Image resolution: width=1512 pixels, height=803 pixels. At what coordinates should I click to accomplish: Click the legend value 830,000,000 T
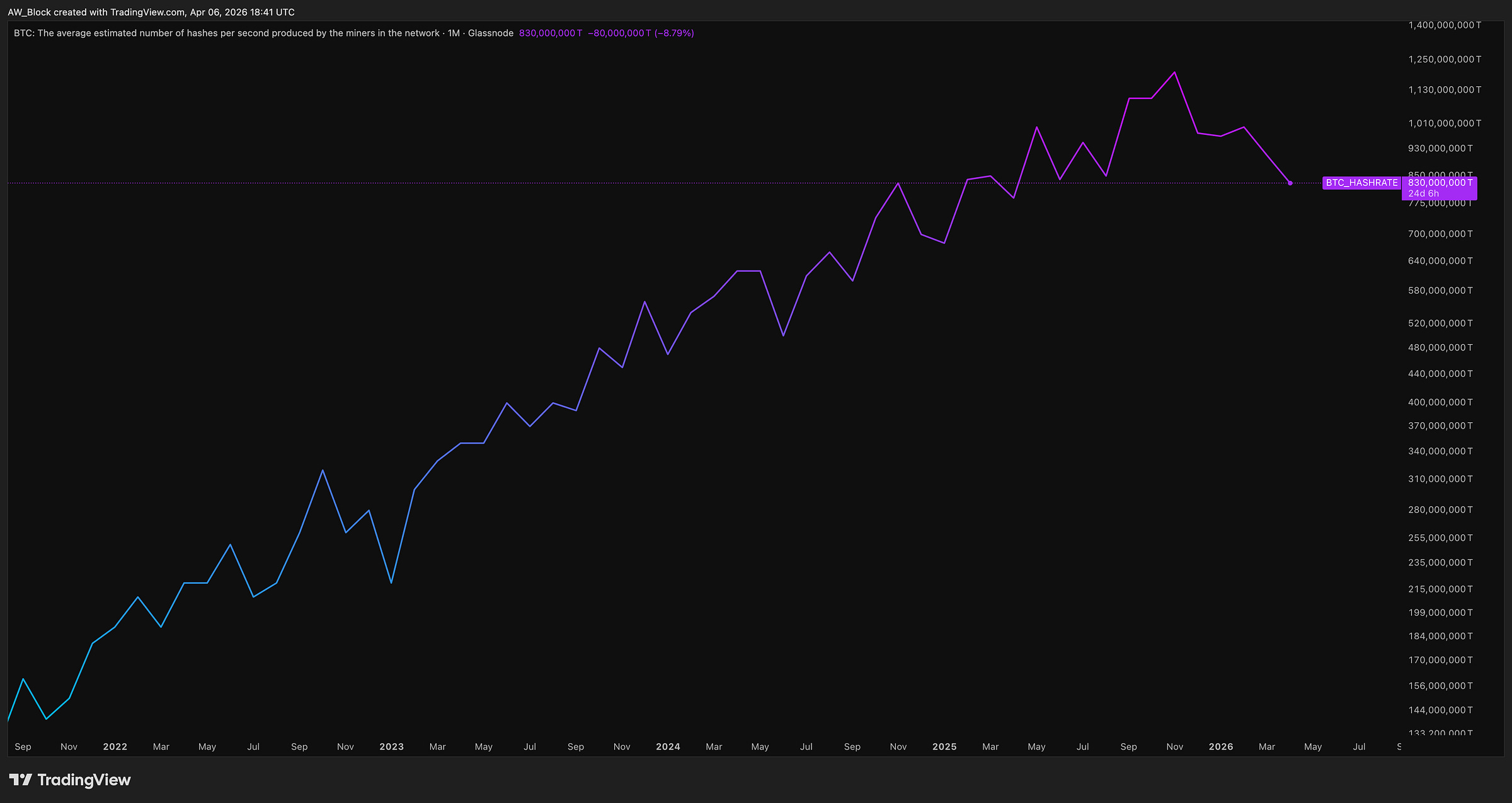click(551, 33)
